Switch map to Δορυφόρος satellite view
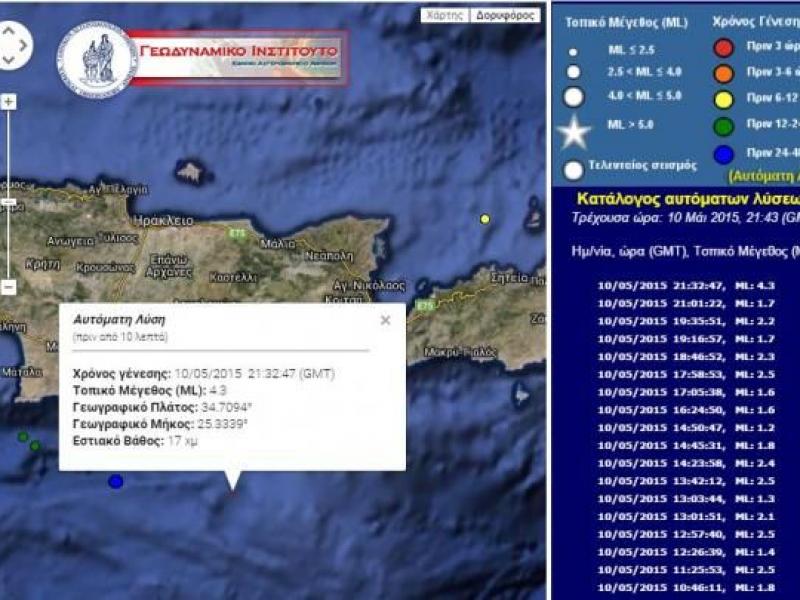The width and height of the screenshot is (800, 600). 506,16
